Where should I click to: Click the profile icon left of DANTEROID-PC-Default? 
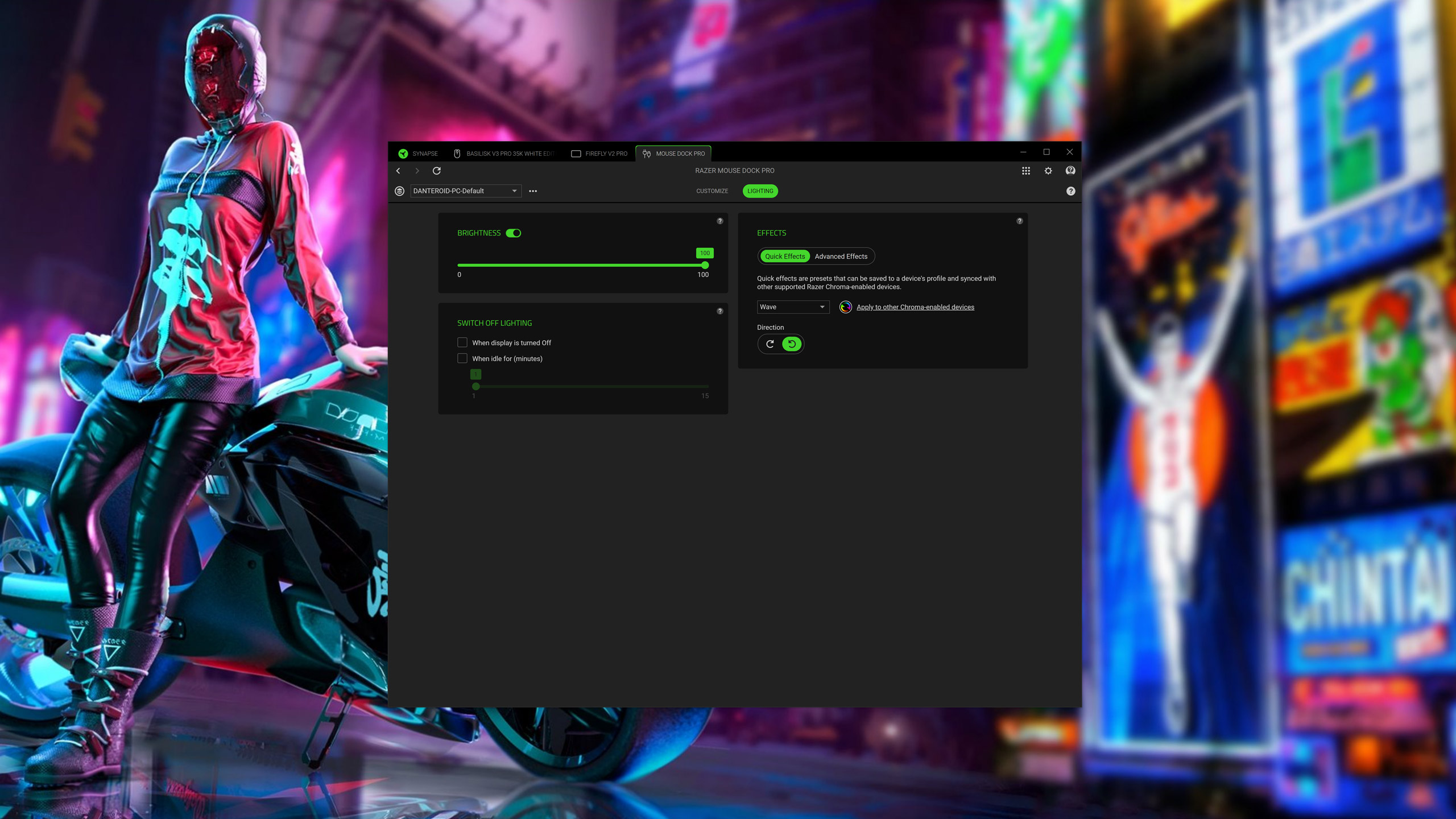coord(399,191)
